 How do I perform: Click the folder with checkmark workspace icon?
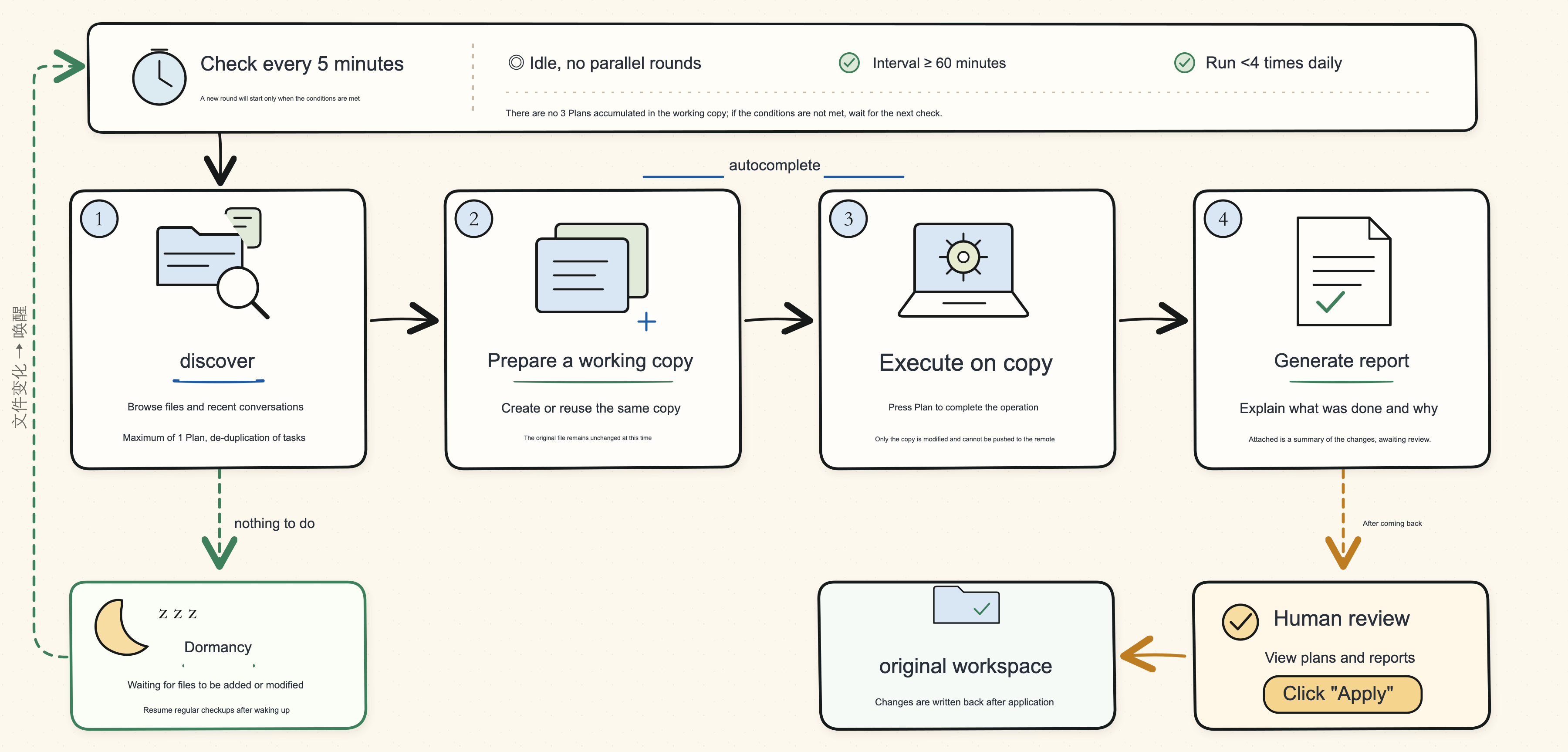(x=966, y=605)
